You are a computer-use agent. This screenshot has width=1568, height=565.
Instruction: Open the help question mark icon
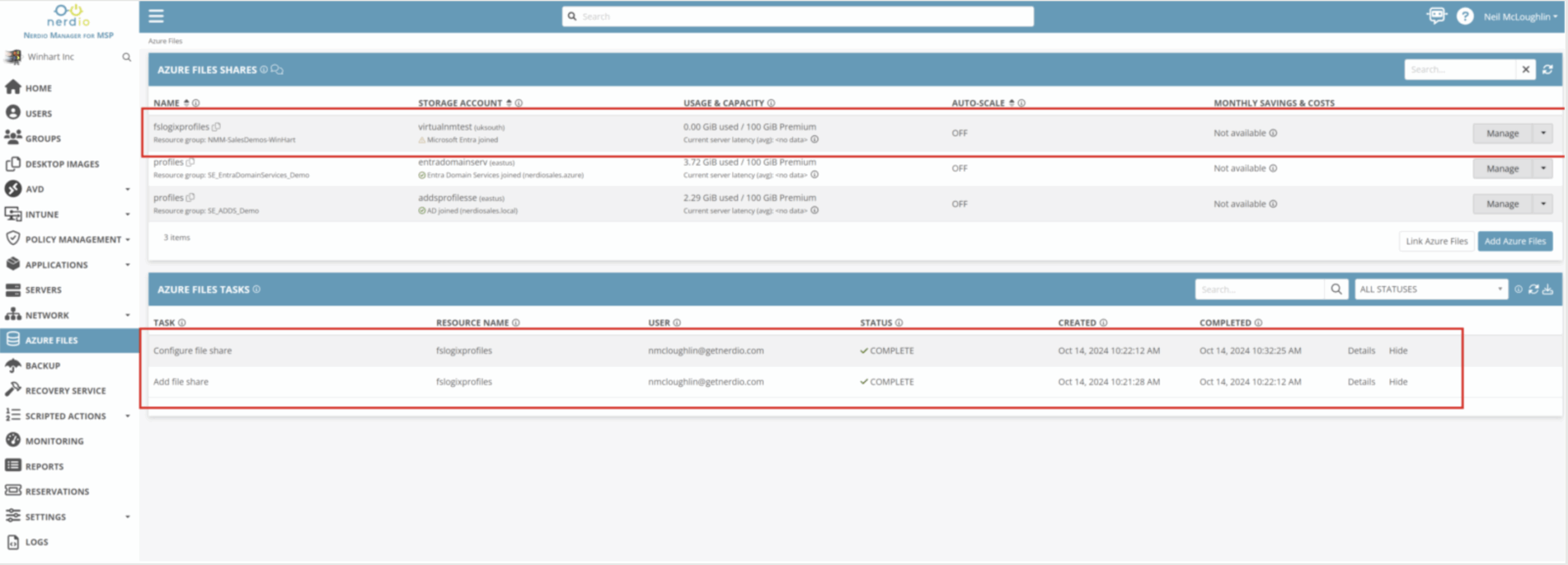pos(1464,17)
